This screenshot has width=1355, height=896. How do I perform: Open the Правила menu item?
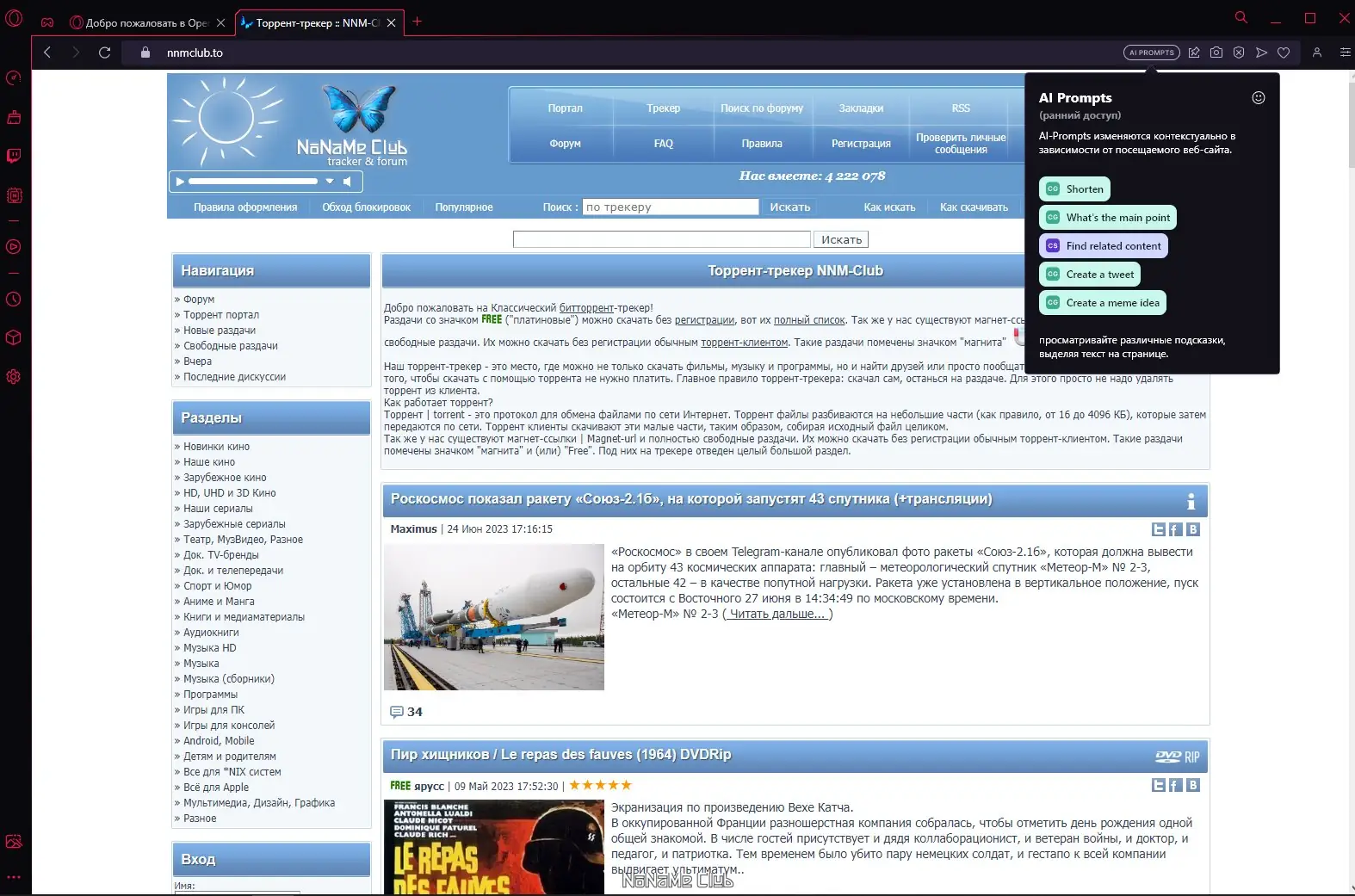[x=762, y=144]
